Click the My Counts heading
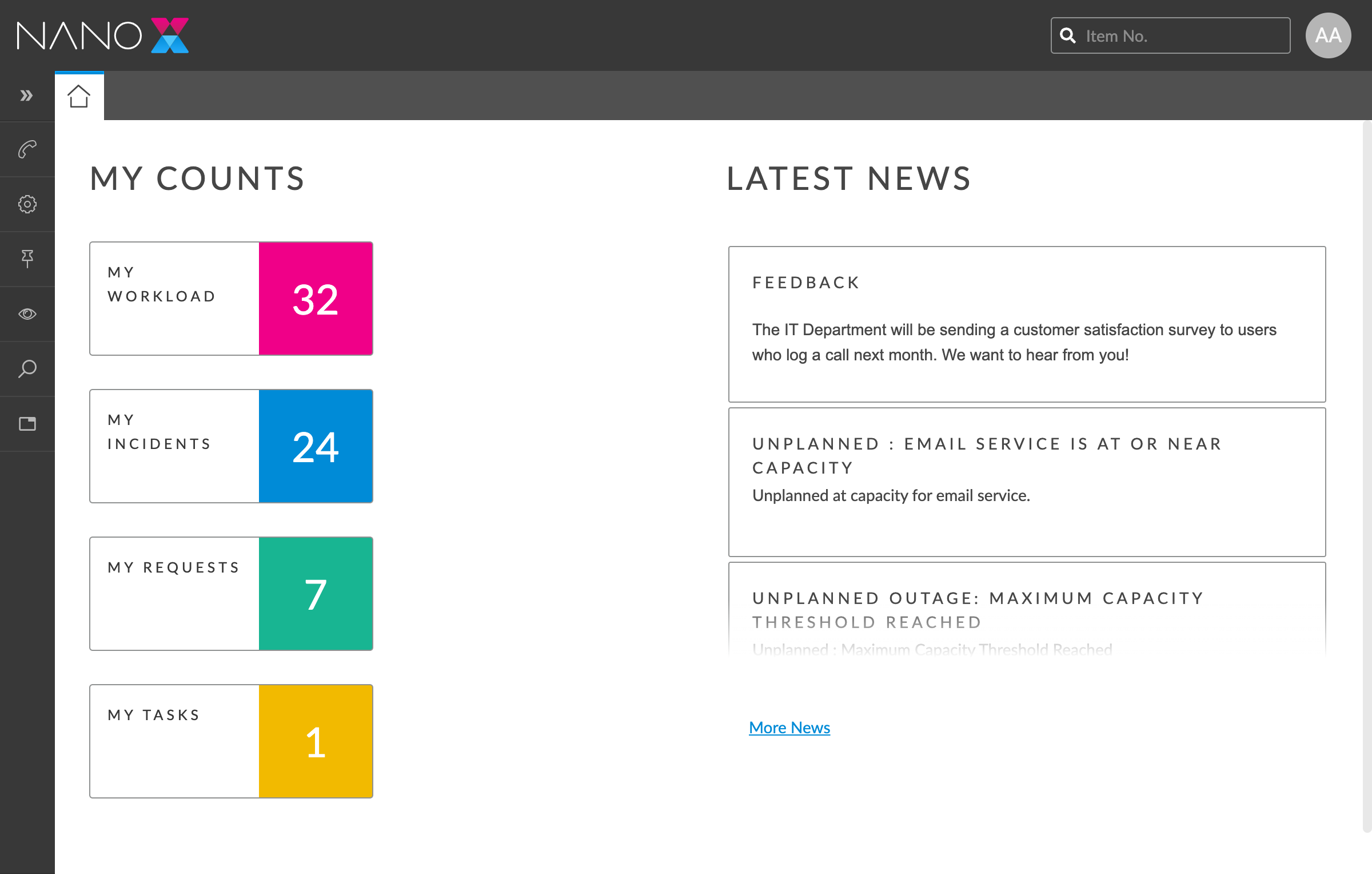Screen dimensions: 1372x874 click(x=197, y=178)
